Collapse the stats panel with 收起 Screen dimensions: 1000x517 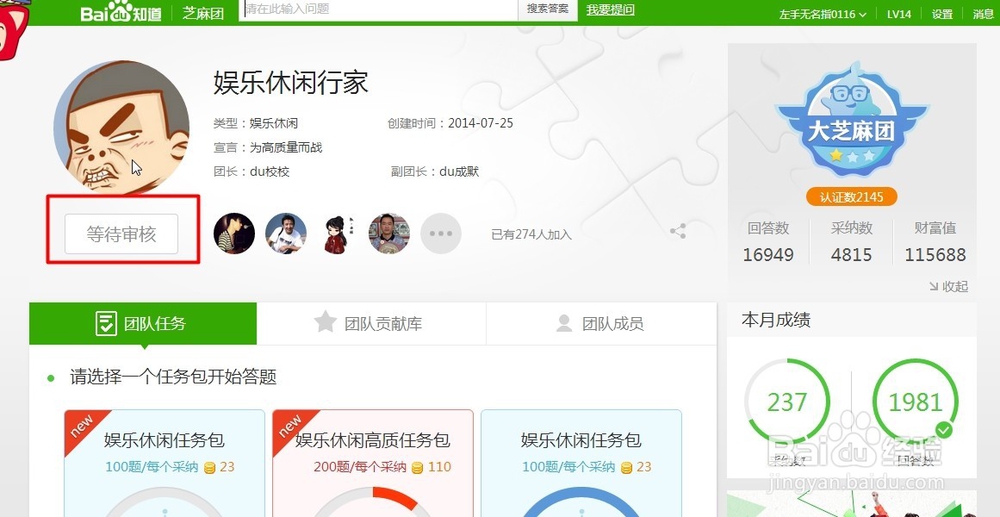pyautogui.click(x=948, y=287)
